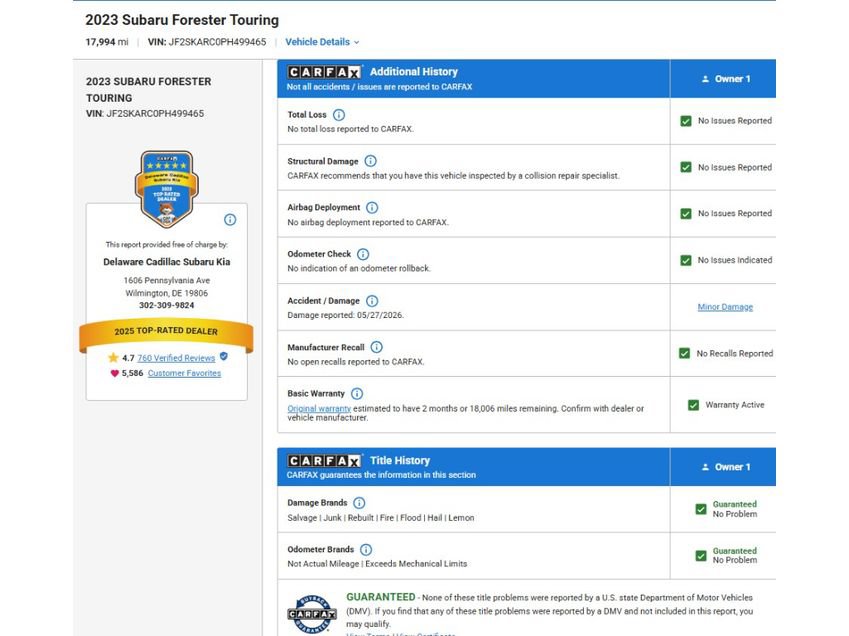This screenshot has width=849, height=636.
Task: Click owner person icon in Additional History header
Action: (x=705, y=79)
